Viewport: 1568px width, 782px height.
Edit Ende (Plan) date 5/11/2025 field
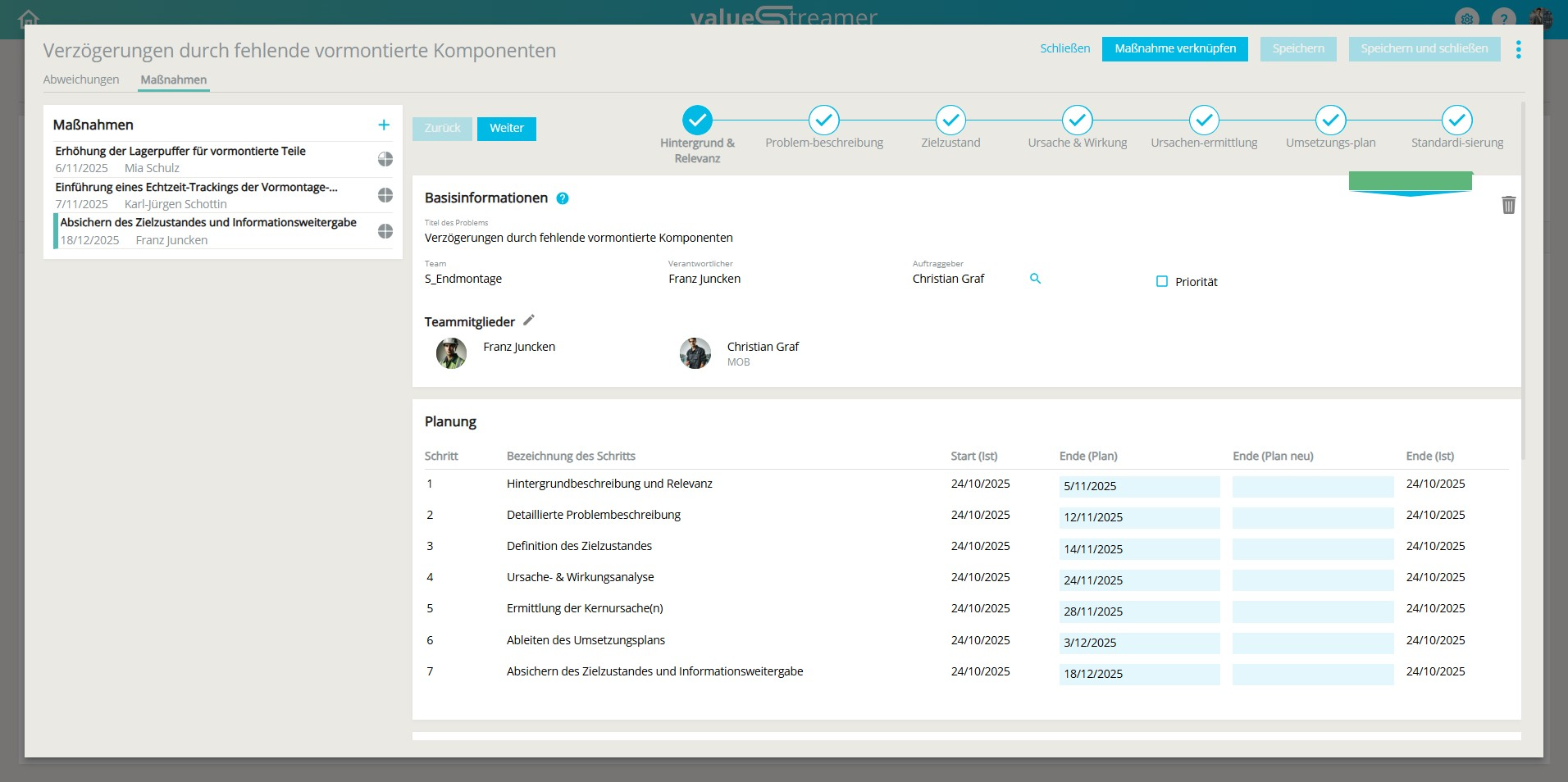[x=1138, y=486]
